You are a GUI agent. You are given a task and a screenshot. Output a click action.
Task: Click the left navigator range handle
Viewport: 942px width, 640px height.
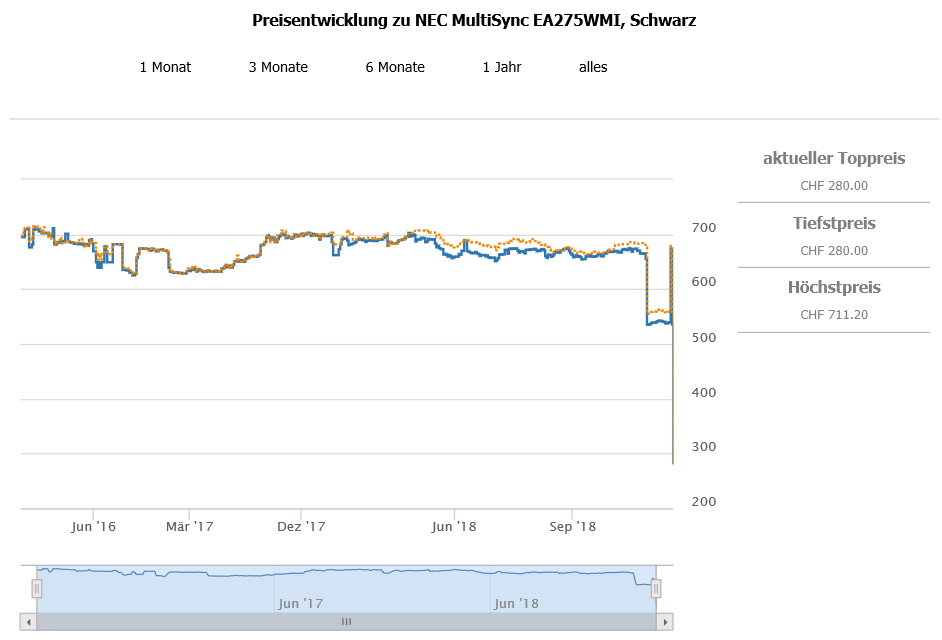point(37,589)
